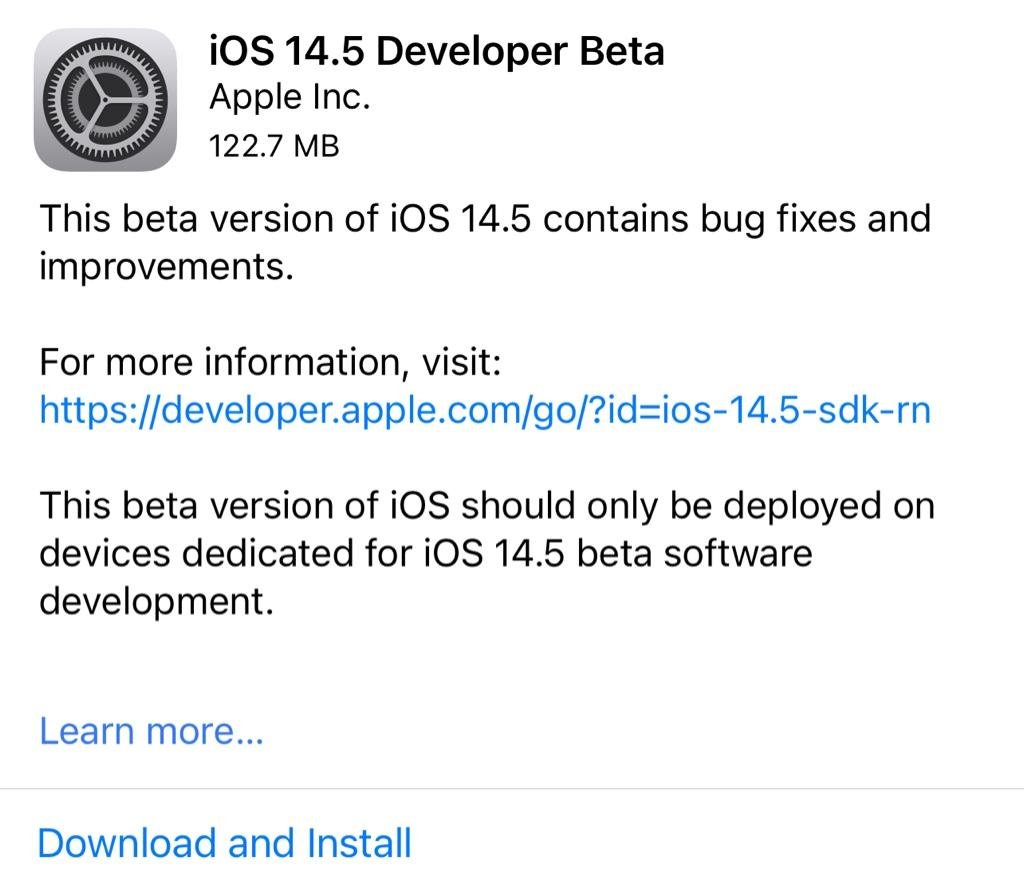Tap the 122.7 MB update size

[274, 146]
